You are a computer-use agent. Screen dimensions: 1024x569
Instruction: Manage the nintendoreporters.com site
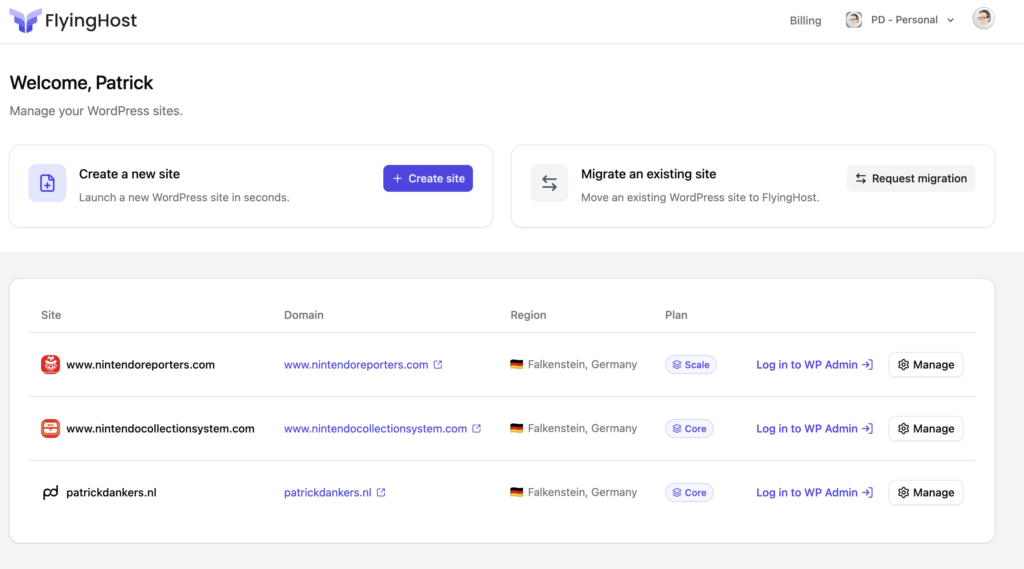pos(925,365)
